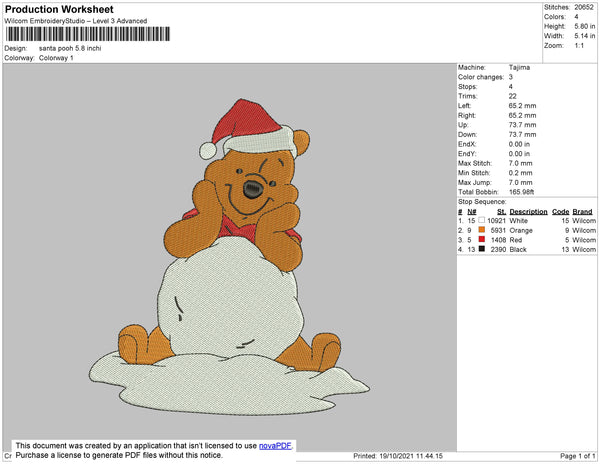Screen dimensions: 600x464
Task: Click the Height value 5.80 in
Action: point(584,26)
